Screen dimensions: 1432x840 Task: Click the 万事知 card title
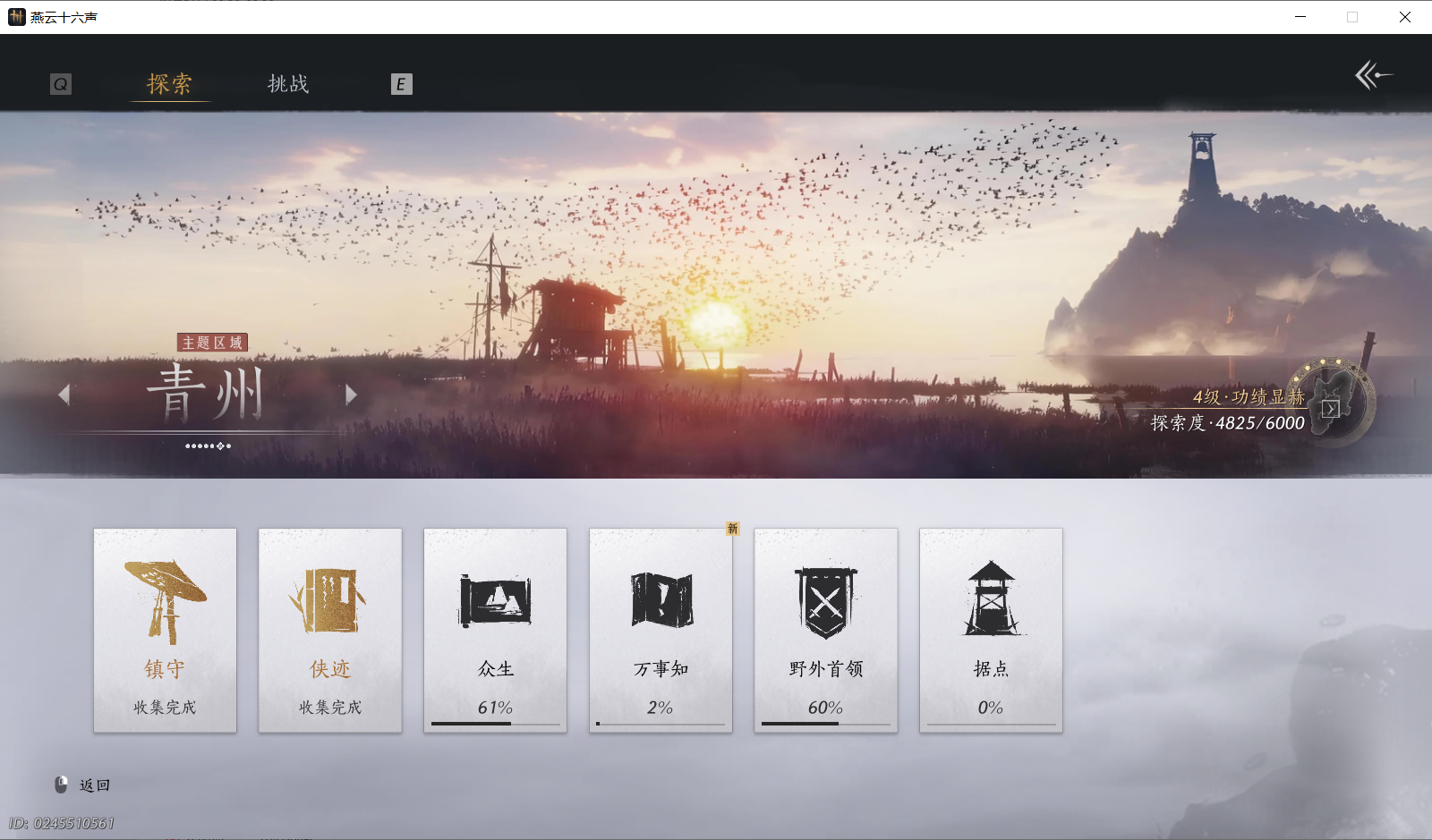click(661, 669)
